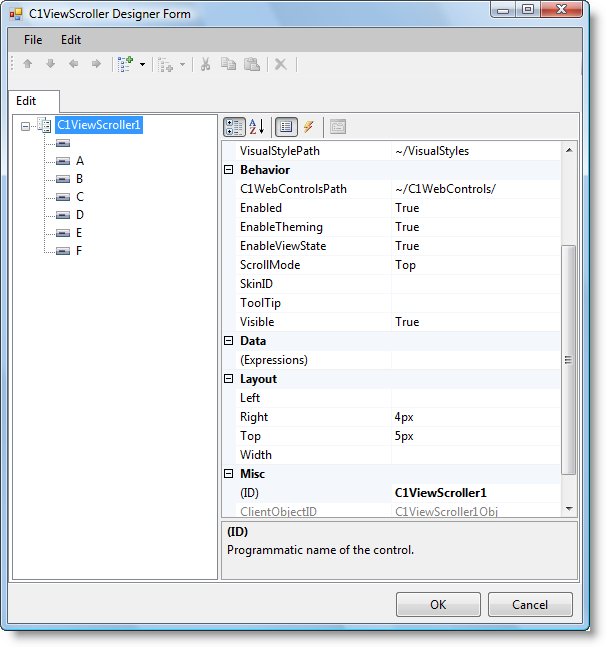The image size is (606, 647).
Task: Click the C1WebControlsPath value field
Action: [x=476, y=189]
